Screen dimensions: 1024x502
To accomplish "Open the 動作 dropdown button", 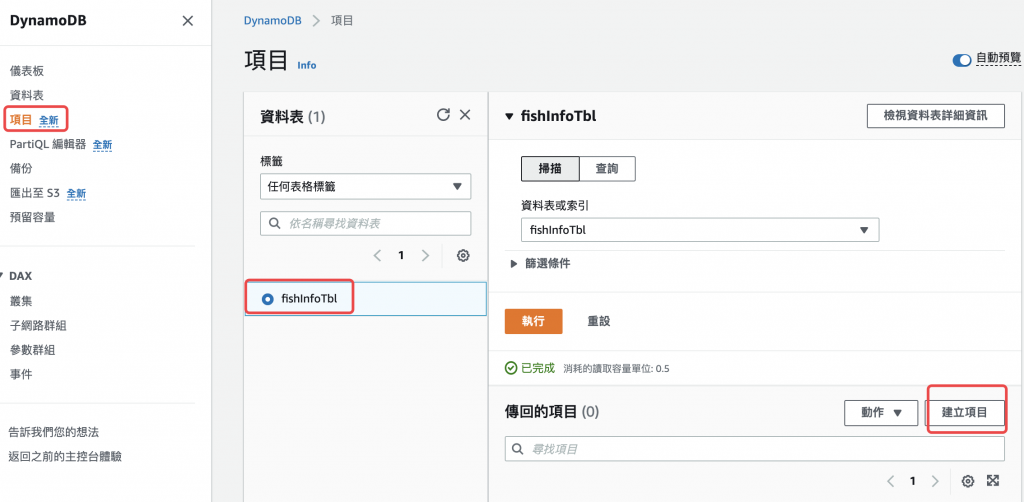I will (x=880, y=413).
